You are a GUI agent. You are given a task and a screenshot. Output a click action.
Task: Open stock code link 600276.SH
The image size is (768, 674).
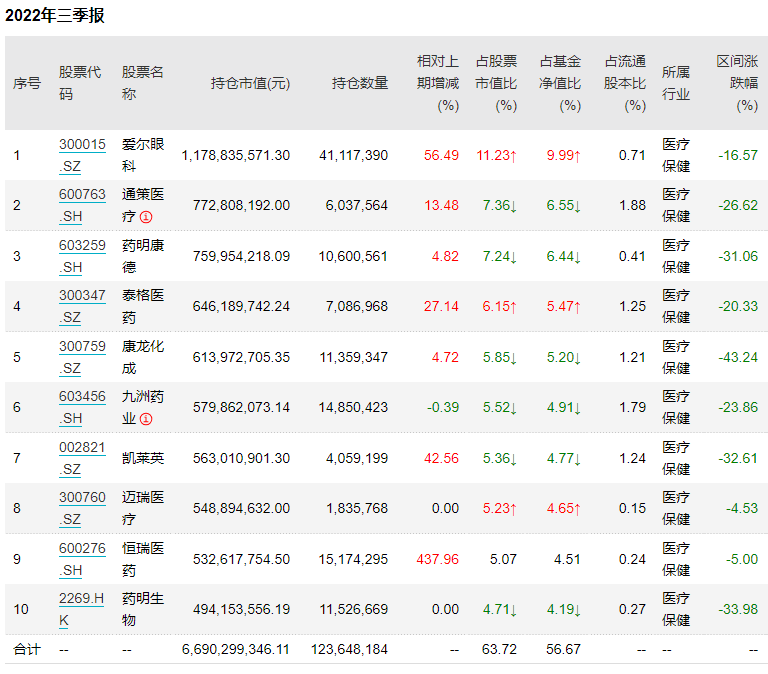coord(81,559)
